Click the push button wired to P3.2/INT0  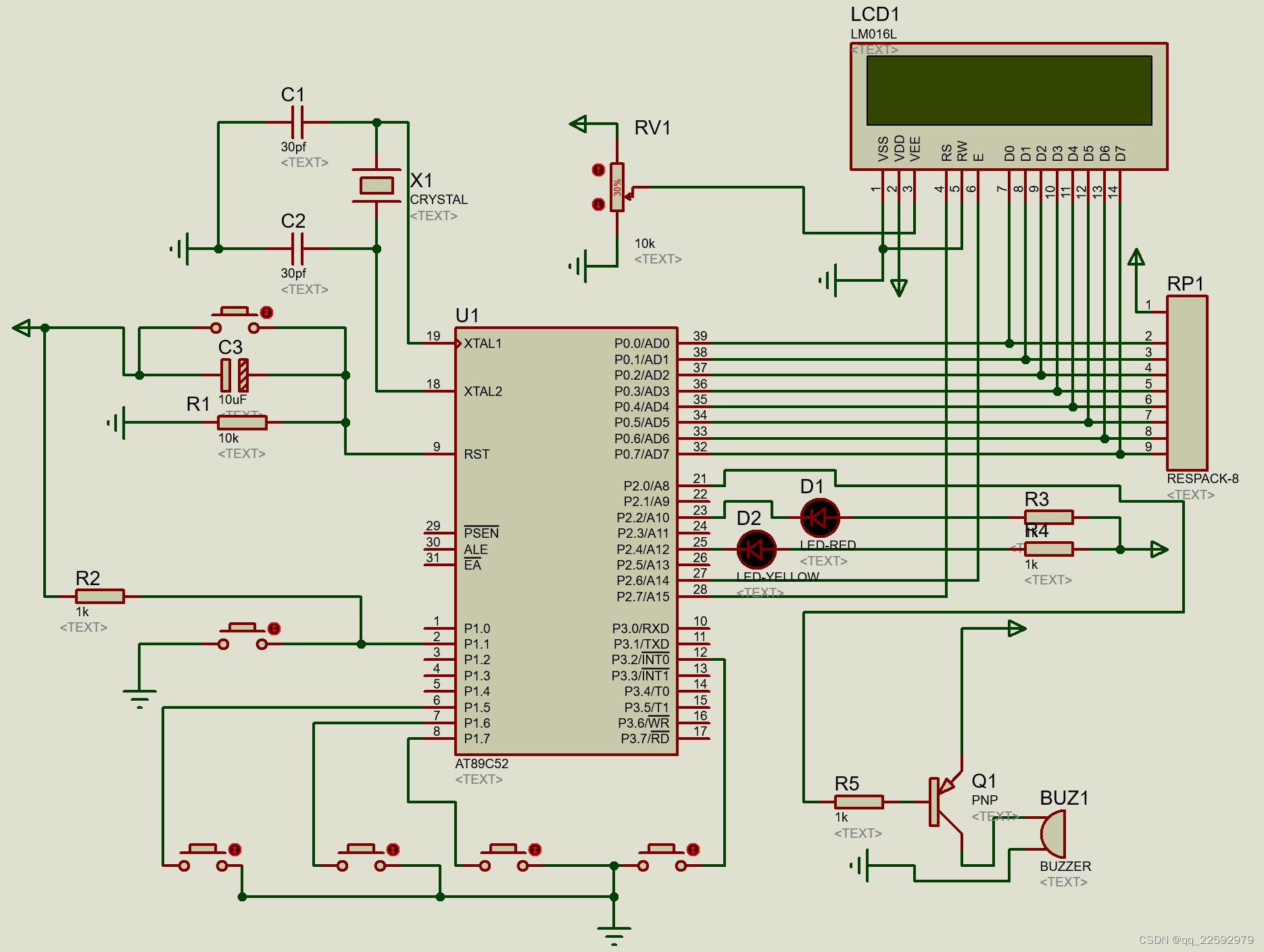click(x=662, y=859)
